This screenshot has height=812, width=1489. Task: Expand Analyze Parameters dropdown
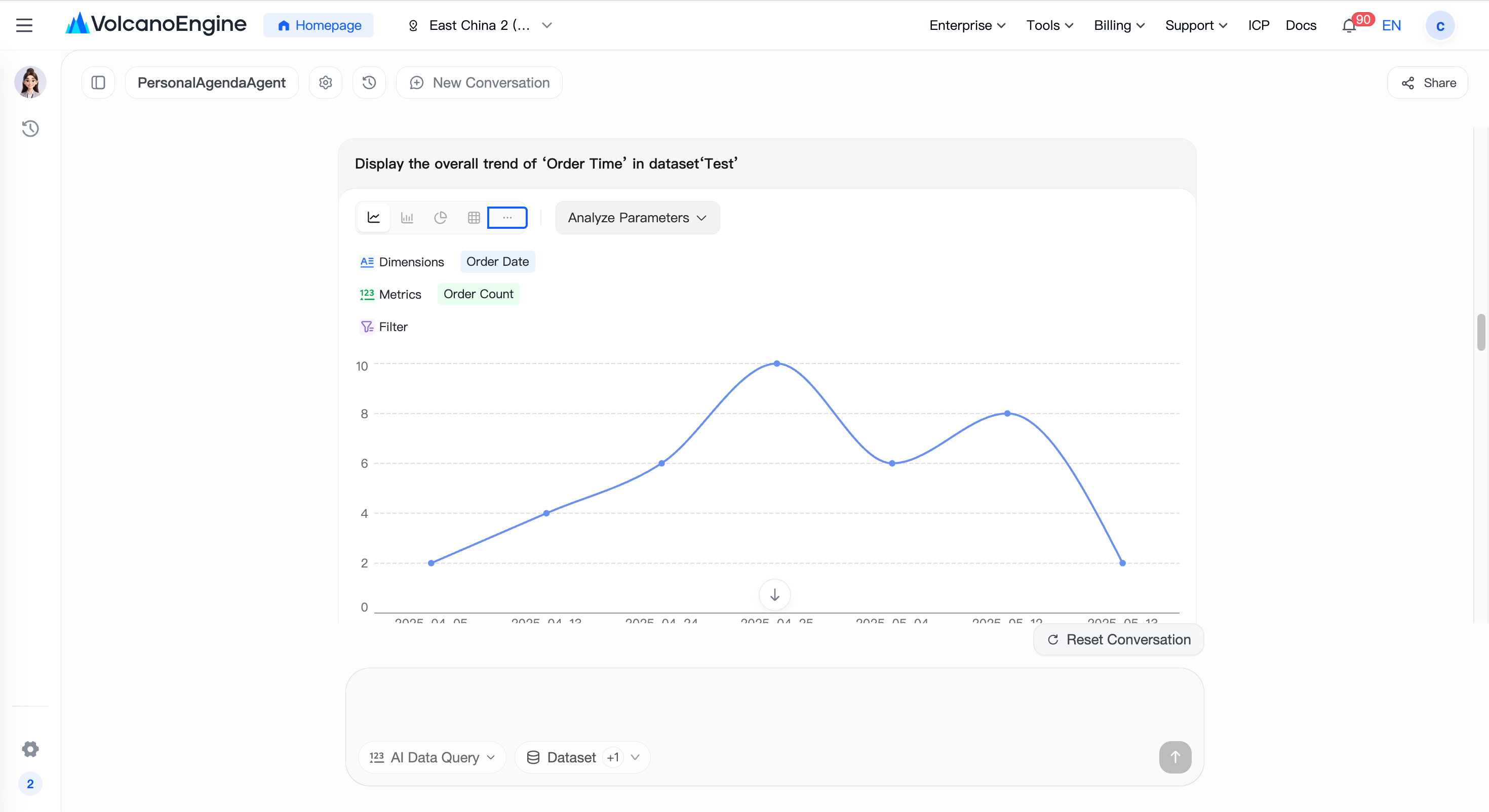pyautogui.click(x=638, y=218)
